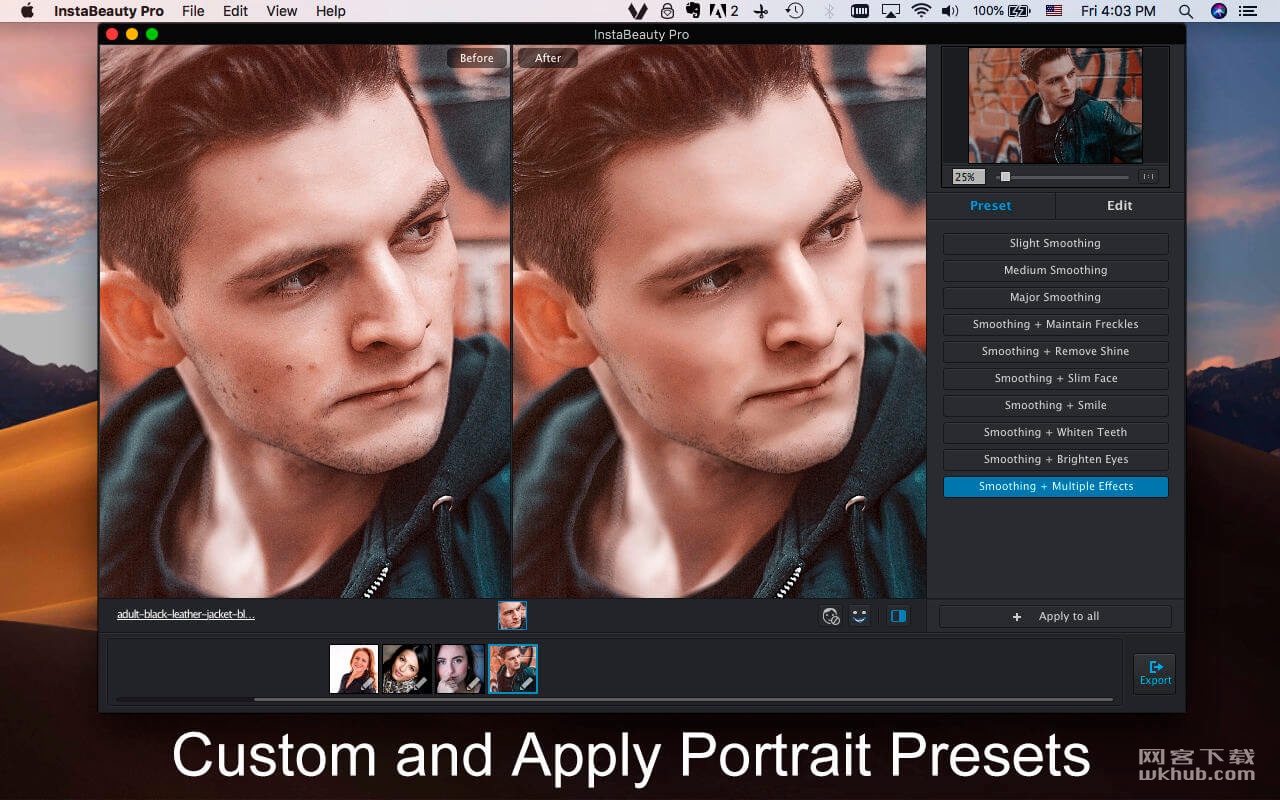Image resolution: width=1280 pixels, height=800 pixels.
Task: Click the Bluetooth menu bar icon
Action: (x=828, y=11)
